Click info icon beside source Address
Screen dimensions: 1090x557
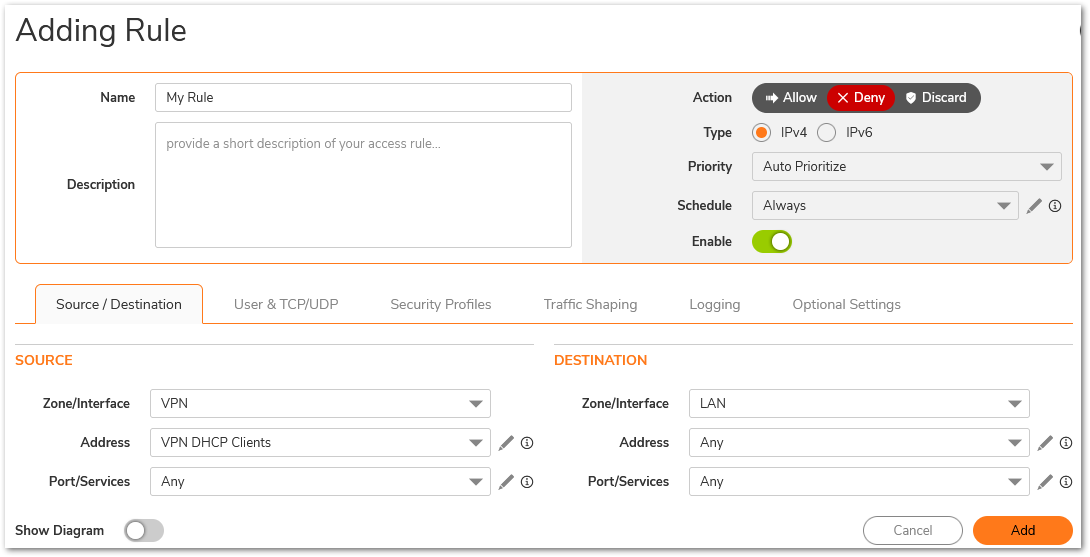point(527,443)
